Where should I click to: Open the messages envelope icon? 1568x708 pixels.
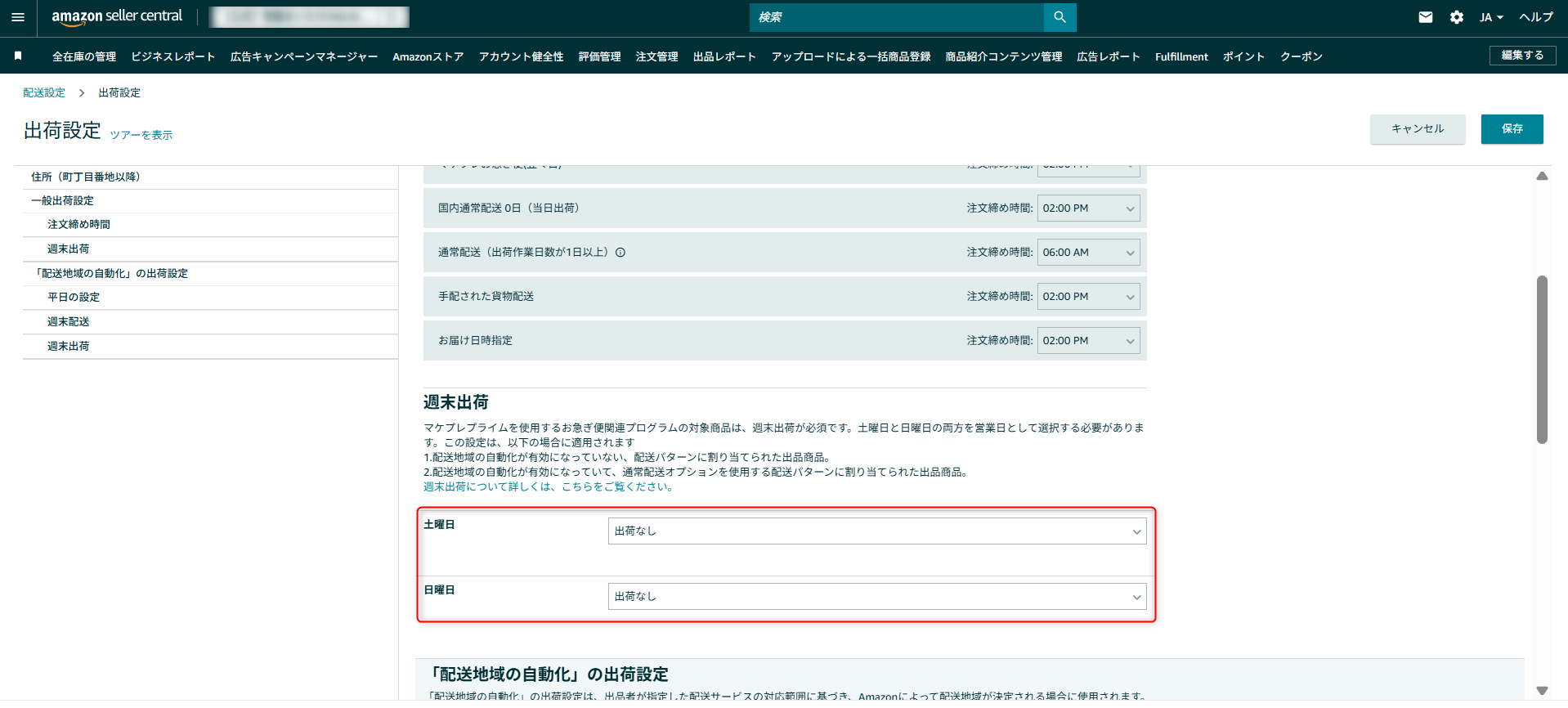[x=1425, y=17]
